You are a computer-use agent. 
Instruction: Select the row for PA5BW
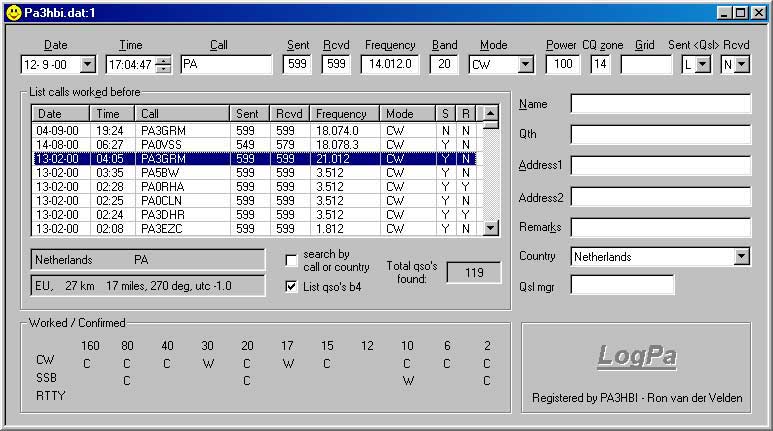[x=254, y=173]
